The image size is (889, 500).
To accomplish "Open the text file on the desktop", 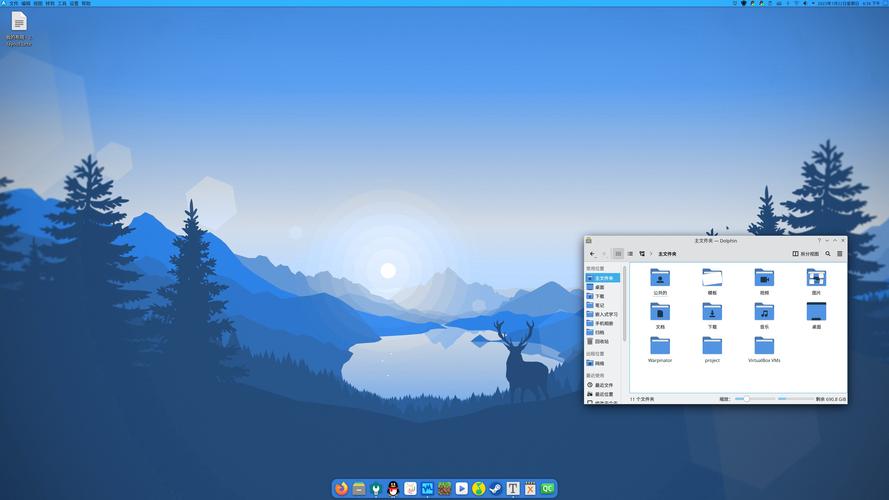I will pyautogui.click(x=19, y=23).
